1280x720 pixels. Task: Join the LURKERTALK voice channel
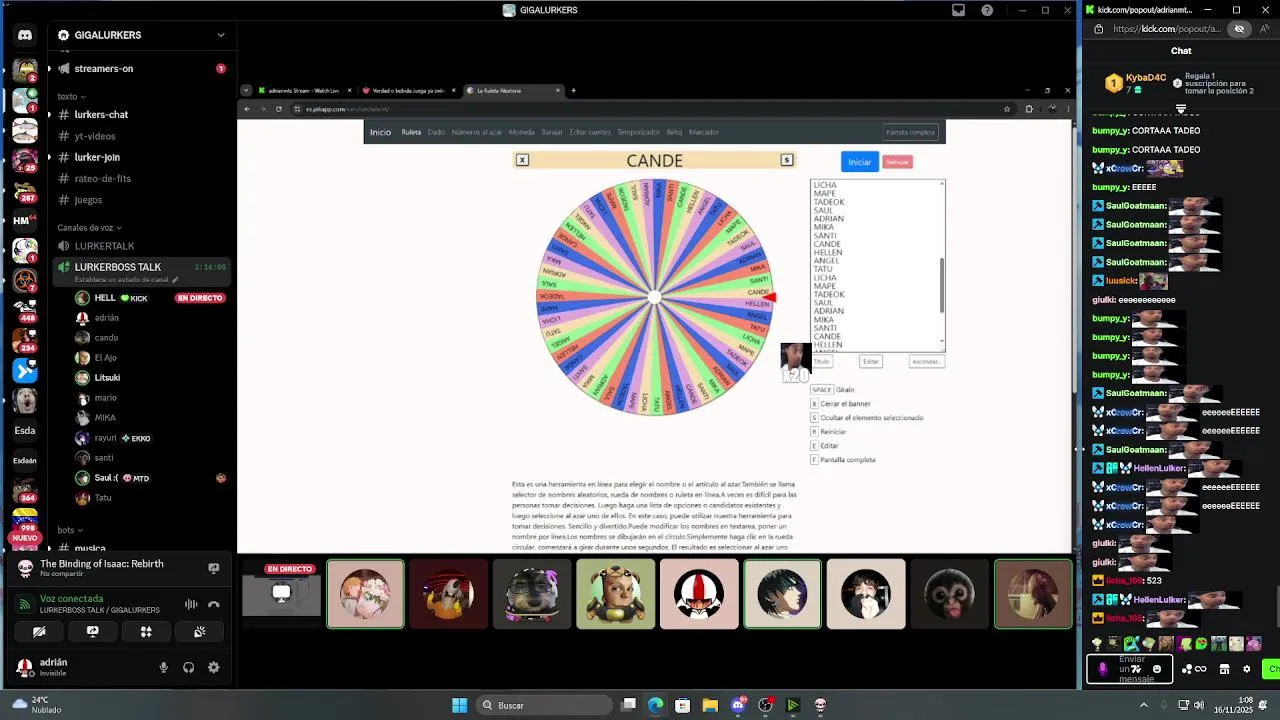(140, 246)
